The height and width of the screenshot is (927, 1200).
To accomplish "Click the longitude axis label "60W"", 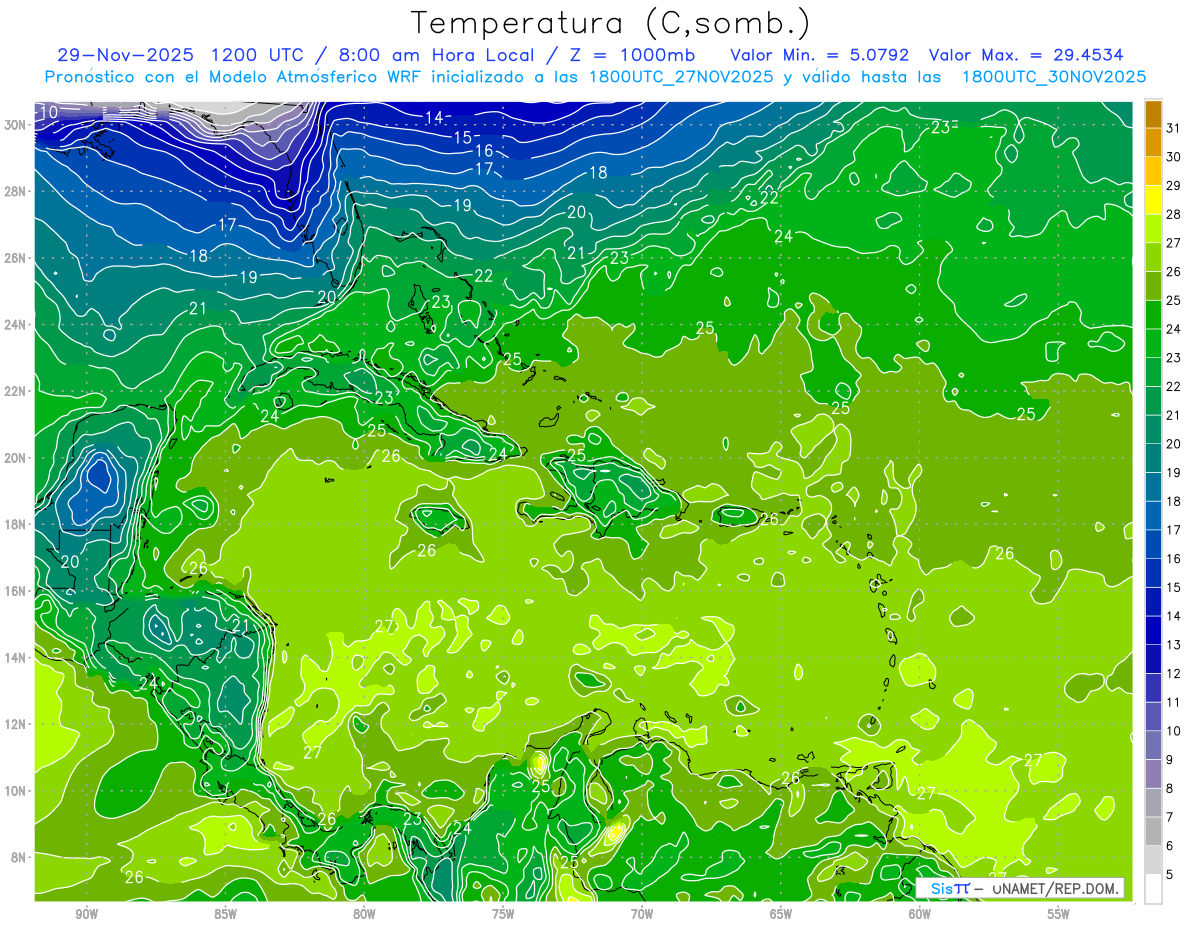I will tap(920, 914).
